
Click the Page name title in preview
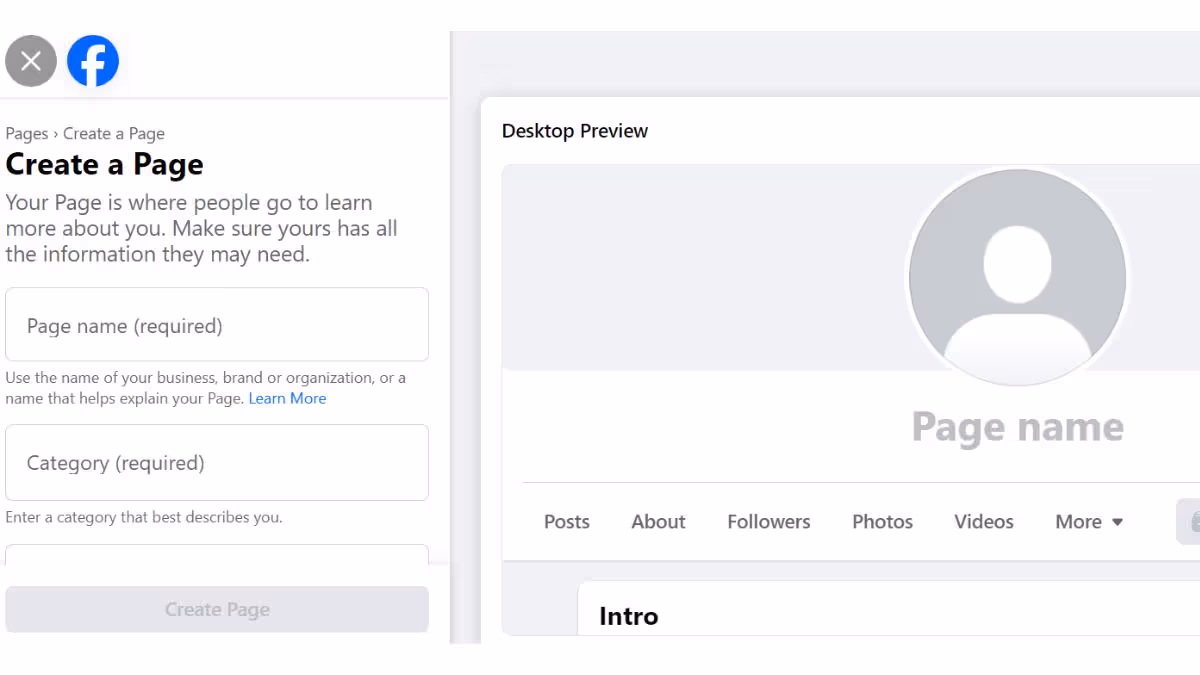(x=1017, y=428)
